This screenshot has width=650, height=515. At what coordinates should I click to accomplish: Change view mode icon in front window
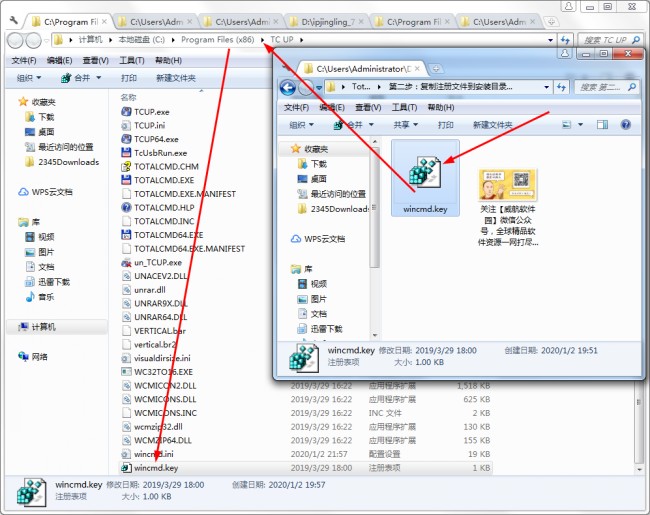(x=566, y=124)
